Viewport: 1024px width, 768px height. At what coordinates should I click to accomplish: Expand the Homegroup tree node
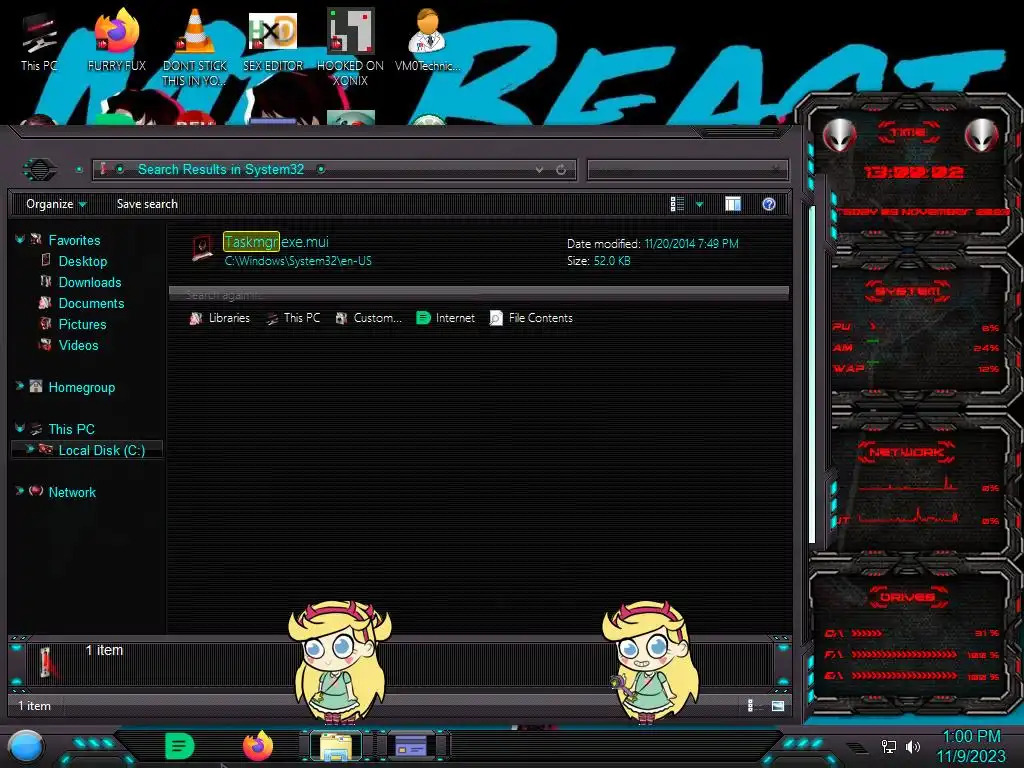click(20, 387)
